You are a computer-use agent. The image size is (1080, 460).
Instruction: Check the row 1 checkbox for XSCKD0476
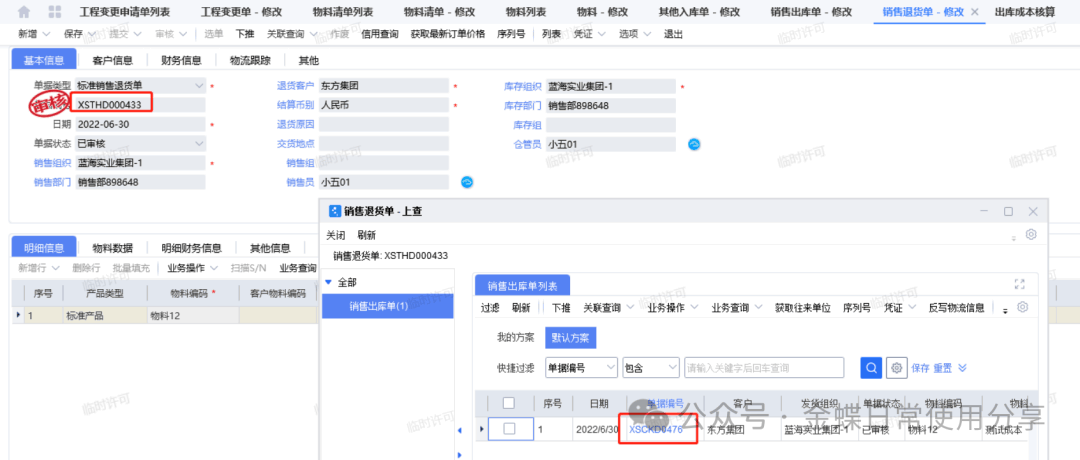tap(509, 430)
